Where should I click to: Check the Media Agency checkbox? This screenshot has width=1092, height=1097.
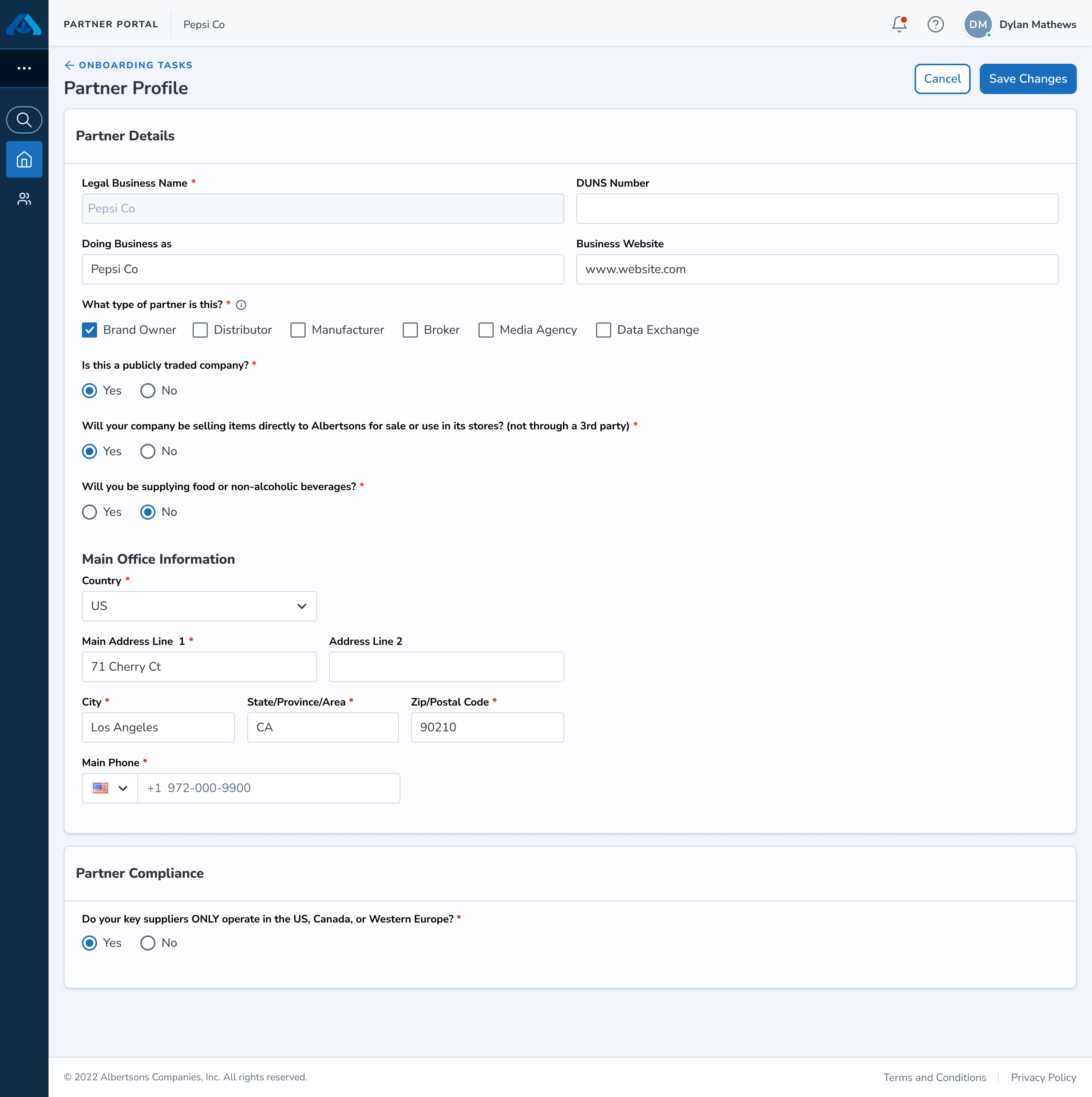click(x=486, y=330)
